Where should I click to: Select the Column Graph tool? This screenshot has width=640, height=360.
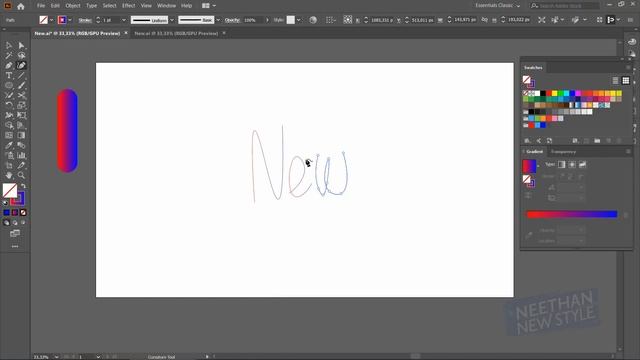[x=21, y=155]
